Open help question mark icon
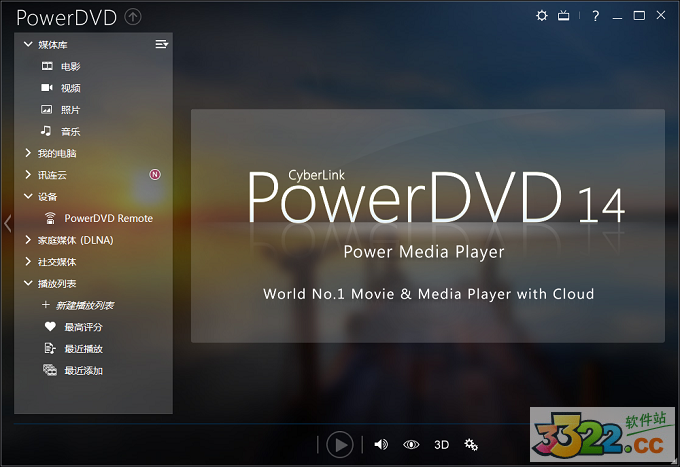This screenshot has width=680, height=467. pos(595,16)
